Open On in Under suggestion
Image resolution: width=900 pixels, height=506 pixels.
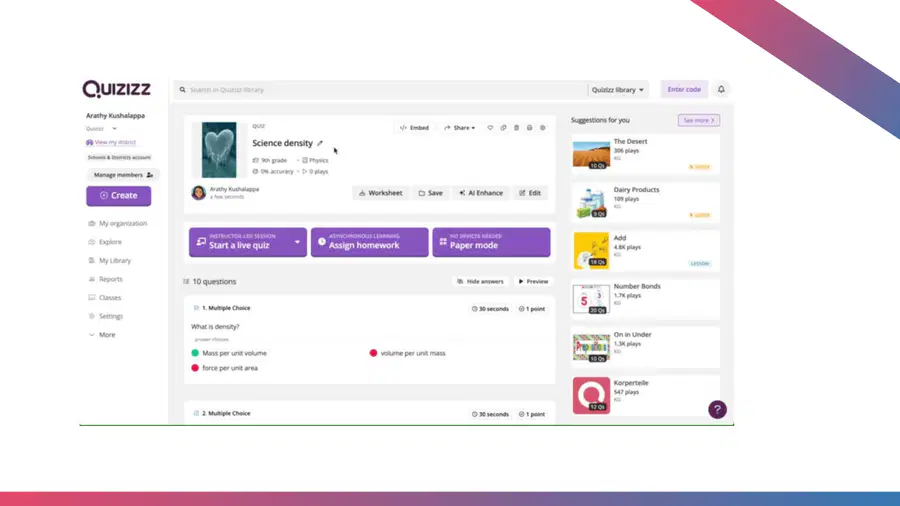(x=645, y=347)
